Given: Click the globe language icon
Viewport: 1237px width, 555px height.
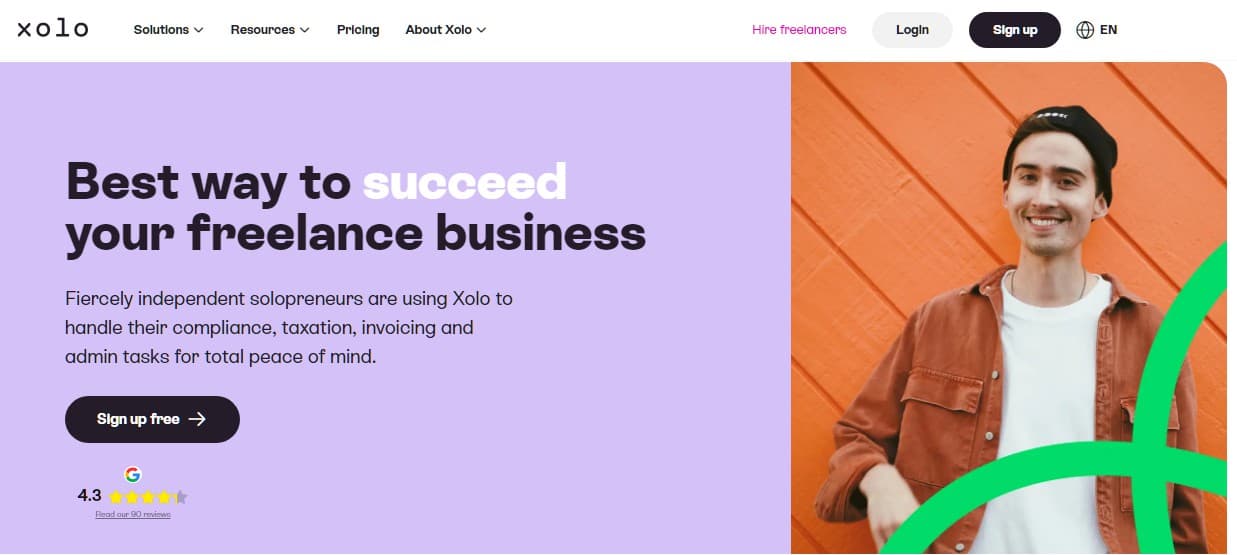Looking at the screenshot, I should [1085, 30].
